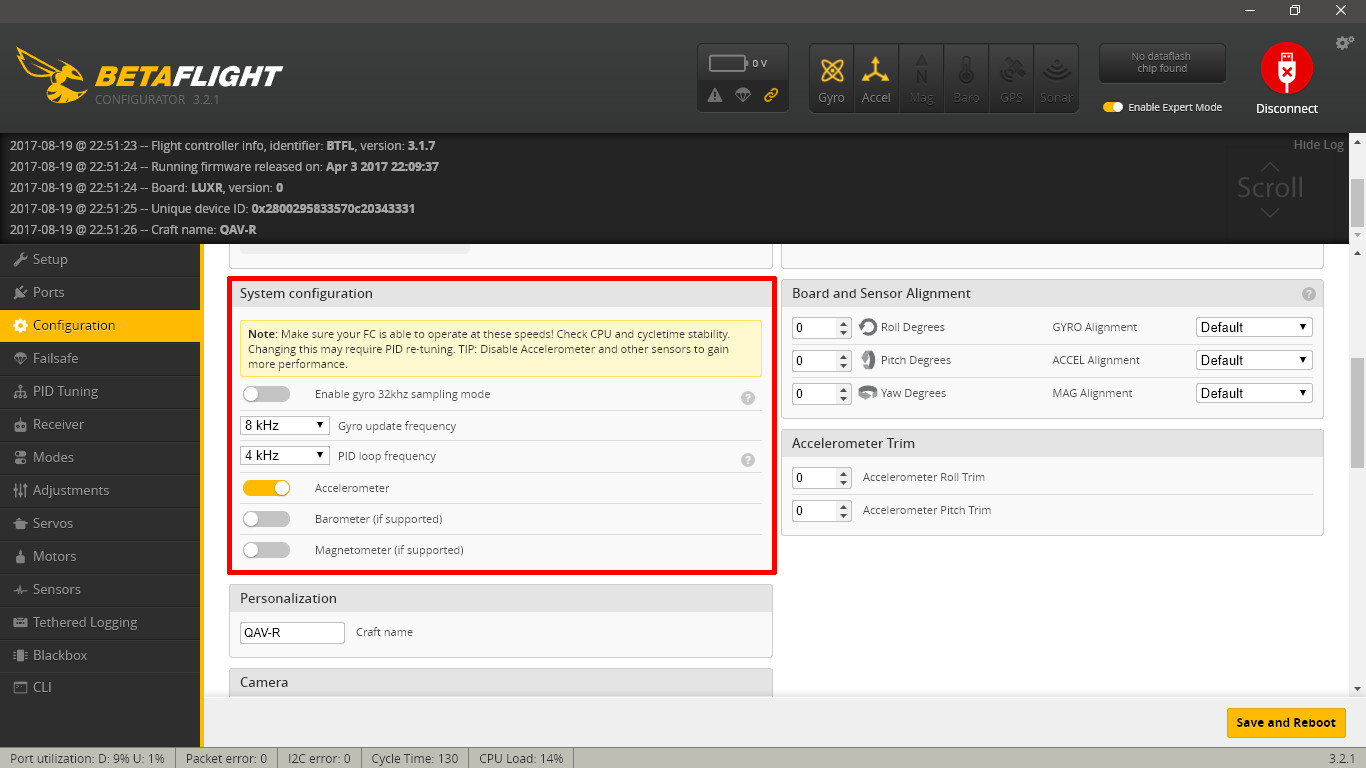The image size is (1366, 768).
Task: Click the I2C error: 0 status text
Action: point(319,758)
